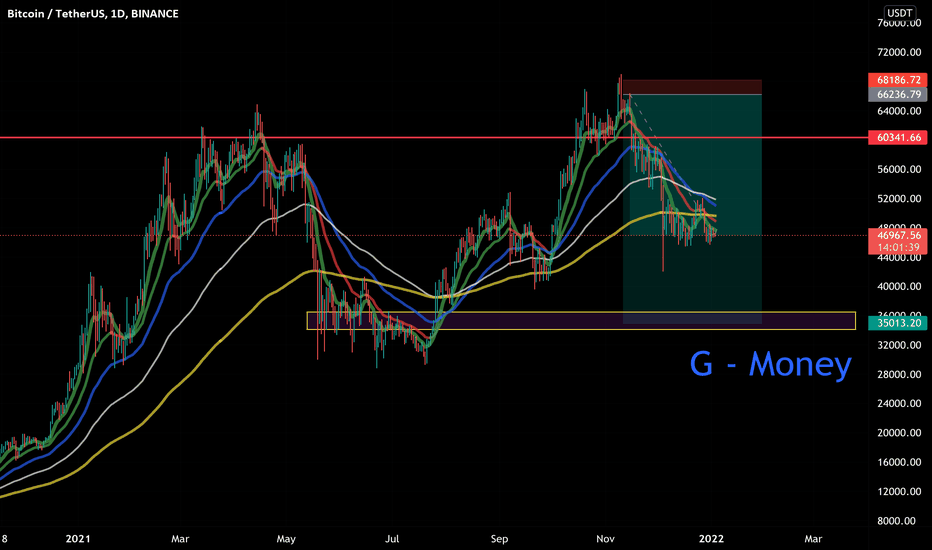This screenshot has width=932, height=550.
Task: Click the 56000.00 price axis value
Action: click(899, 169)
